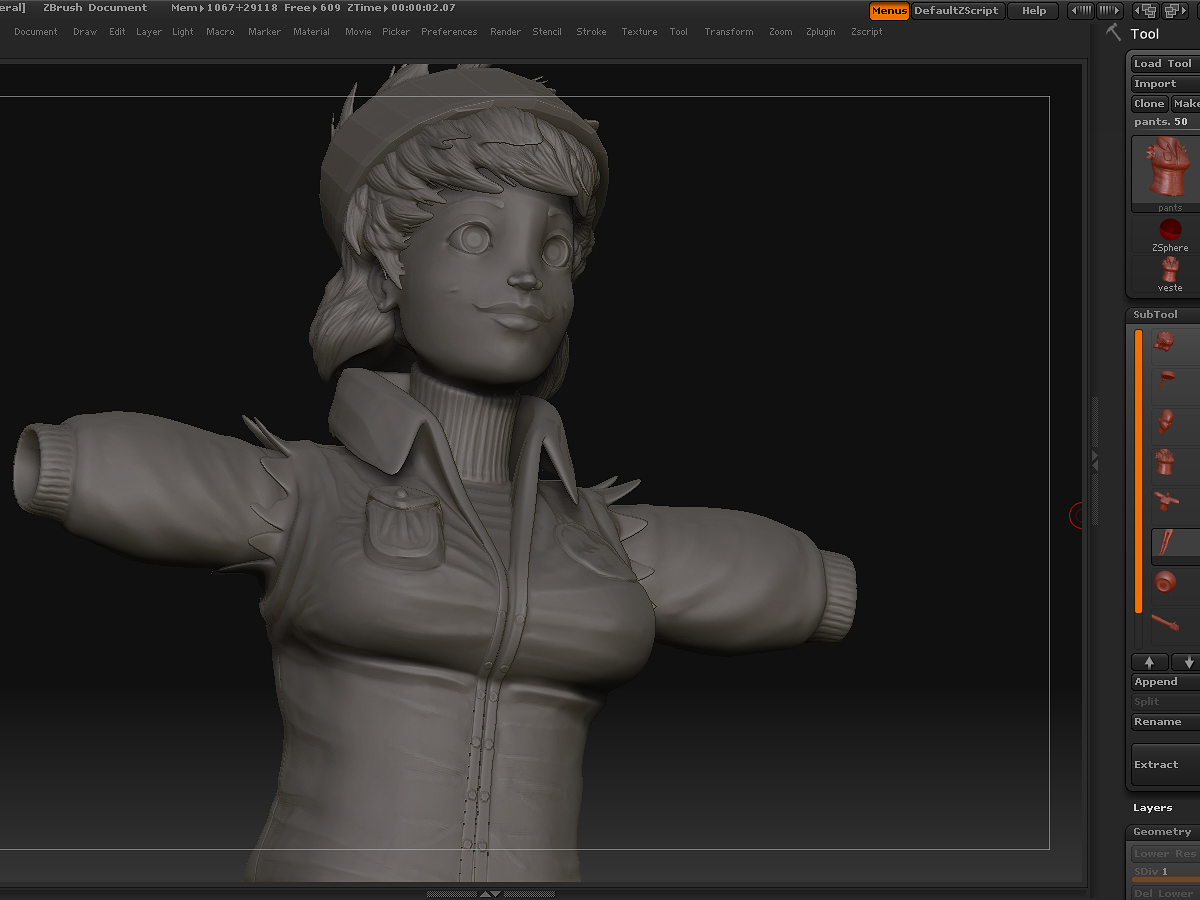Click the Append subtool button
Image resolution: width=1200 pixels, height=900 pixels.
[1165, 682]
